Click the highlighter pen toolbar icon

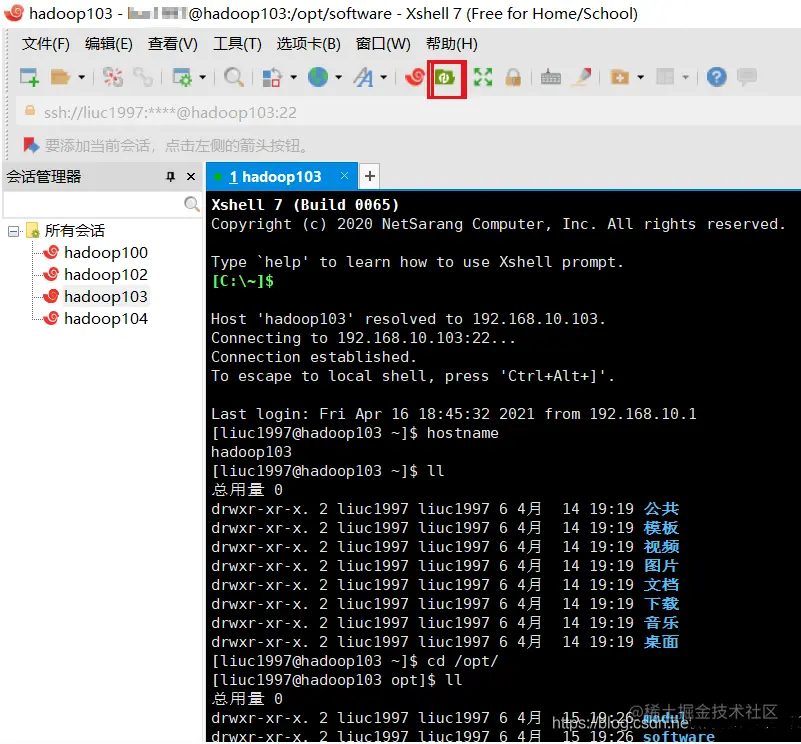(582, 77)
